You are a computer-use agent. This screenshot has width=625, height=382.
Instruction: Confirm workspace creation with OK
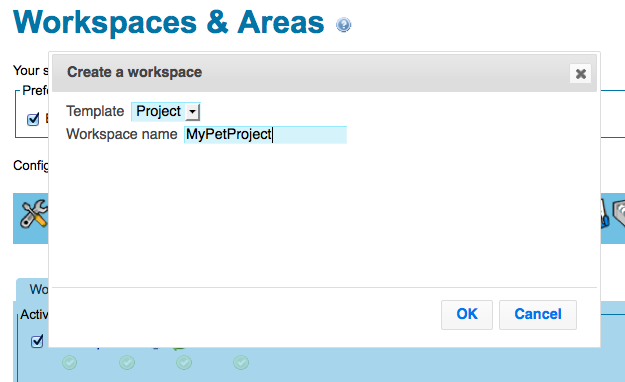[467, 315]
